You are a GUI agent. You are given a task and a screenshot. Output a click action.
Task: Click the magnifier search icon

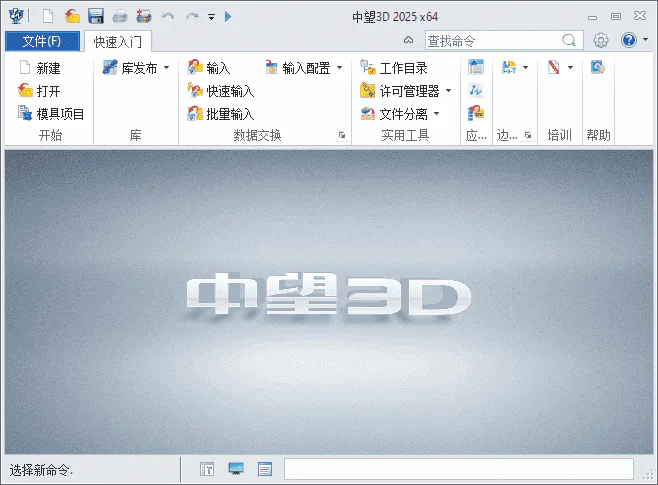click(569, 40)
